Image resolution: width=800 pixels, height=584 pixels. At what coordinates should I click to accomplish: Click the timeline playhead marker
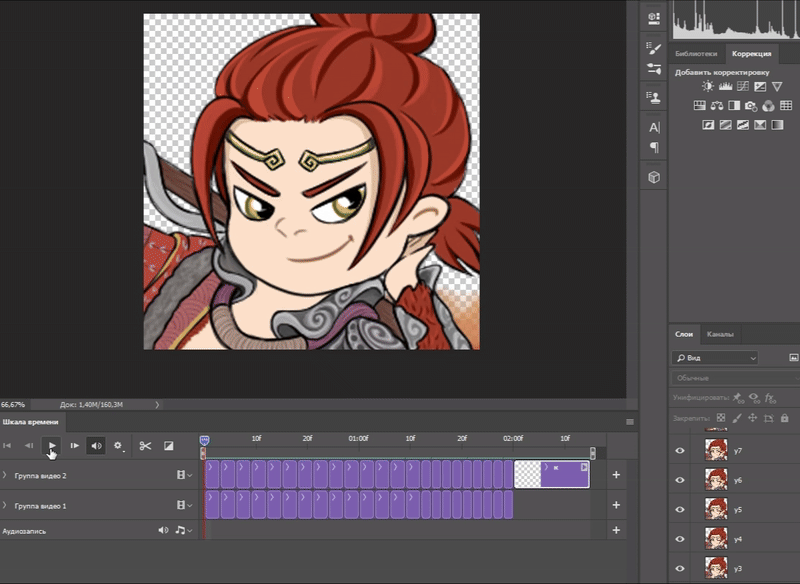coord(204,440)
